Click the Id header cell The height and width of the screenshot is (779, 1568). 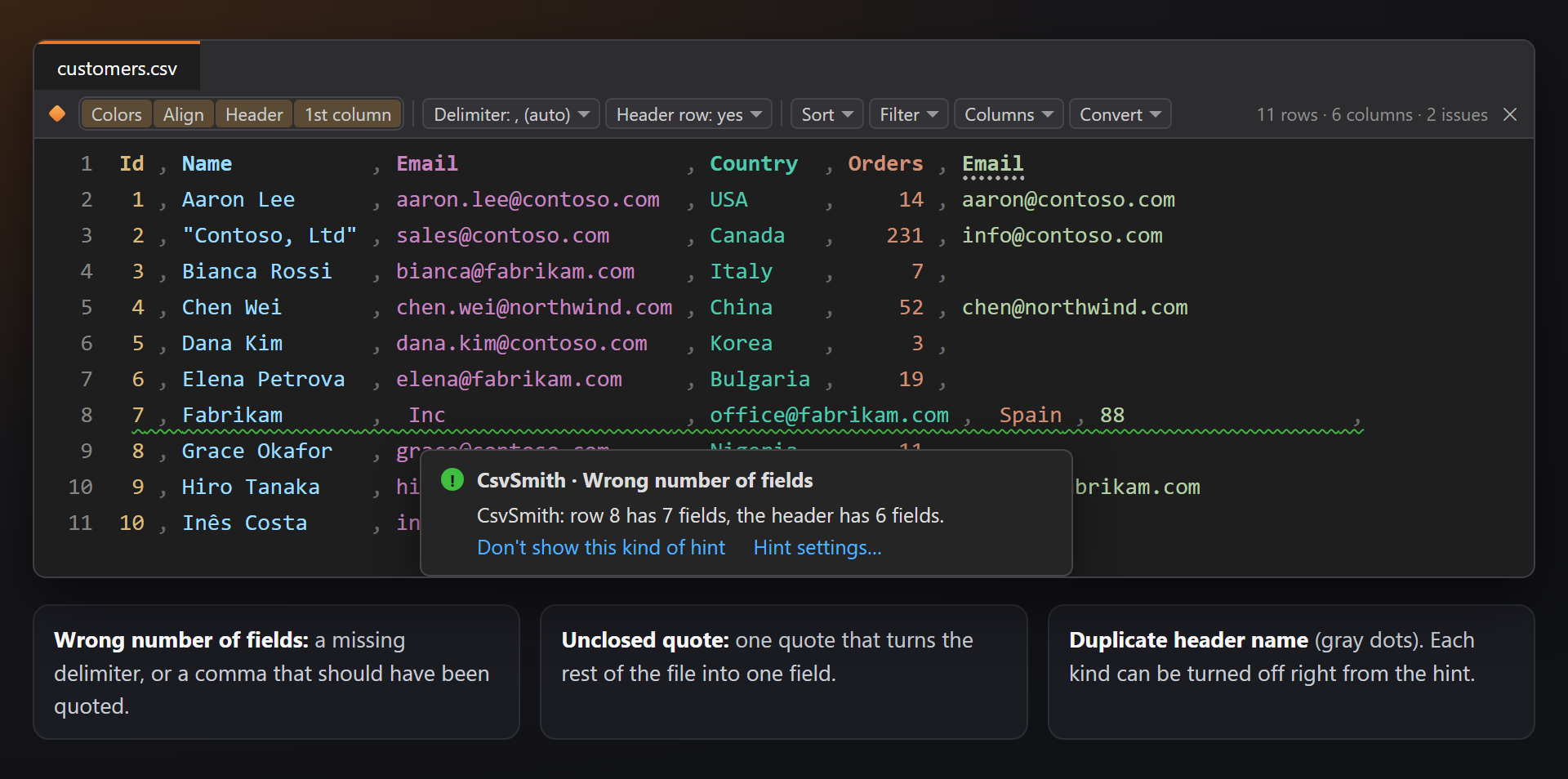(x=131, y=163)
